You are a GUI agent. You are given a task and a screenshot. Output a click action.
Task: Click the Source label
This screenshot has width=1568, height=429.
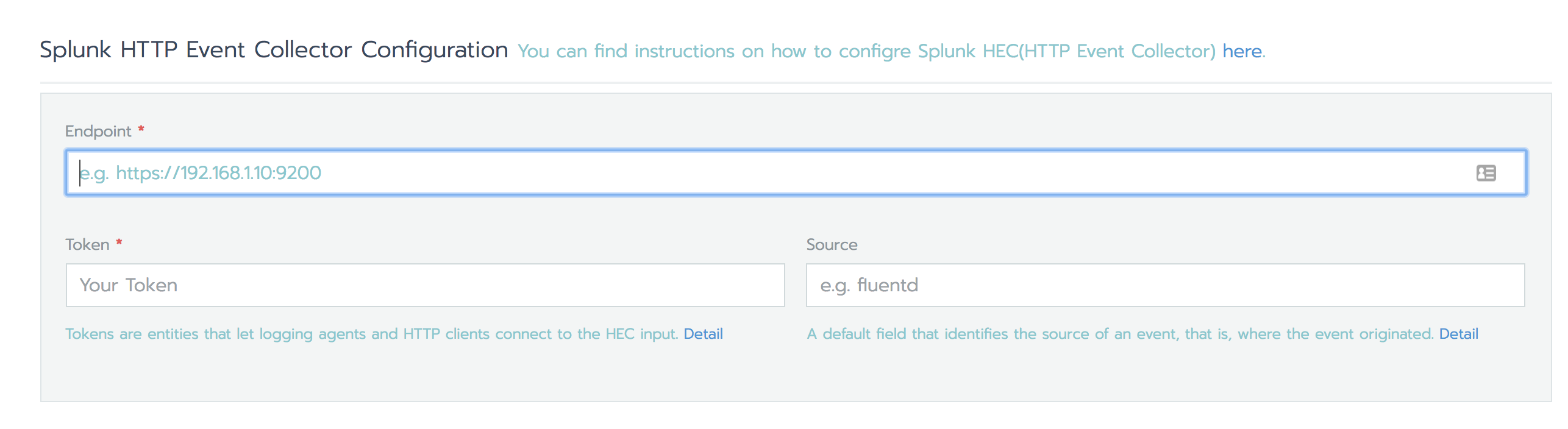pos(832,244)
